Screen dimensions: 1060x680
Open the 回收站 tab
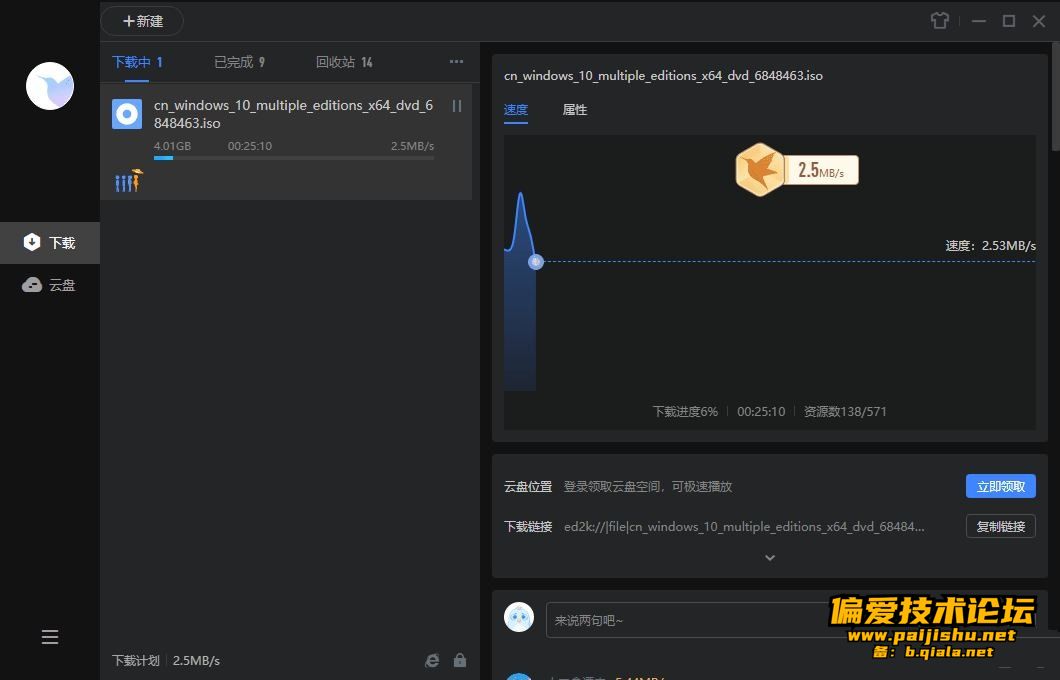pyautogui.click(x=344, y=62)
